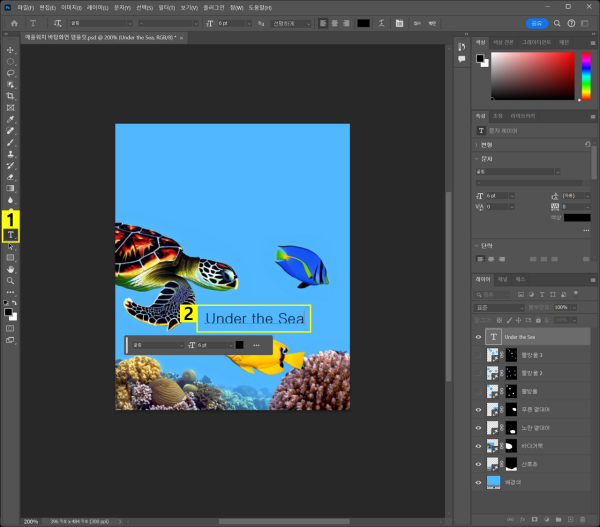Hide the 바다거북 layer
The width and height of the screenshot is (600, 527).
click(478, 445)
